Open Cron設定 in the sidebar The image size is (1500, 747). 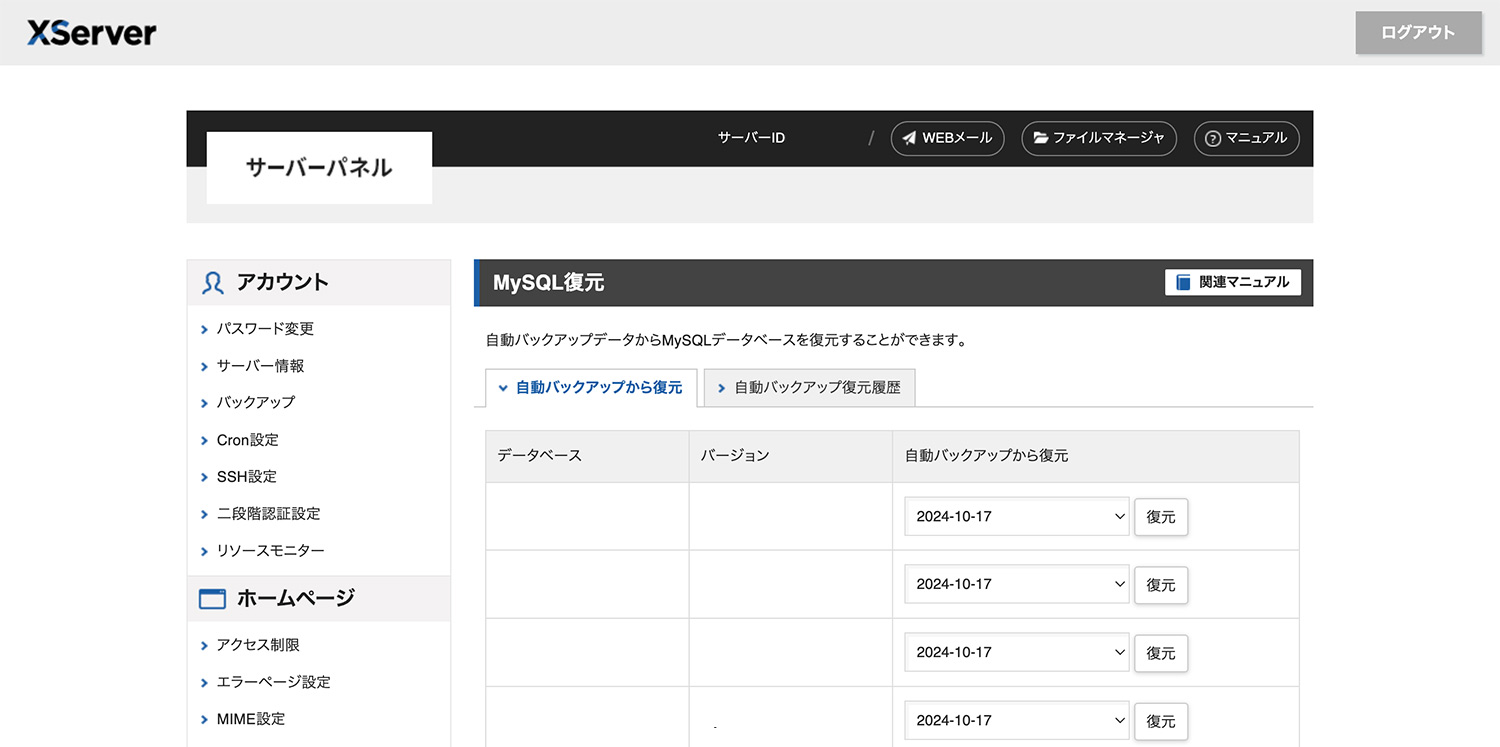247,440
